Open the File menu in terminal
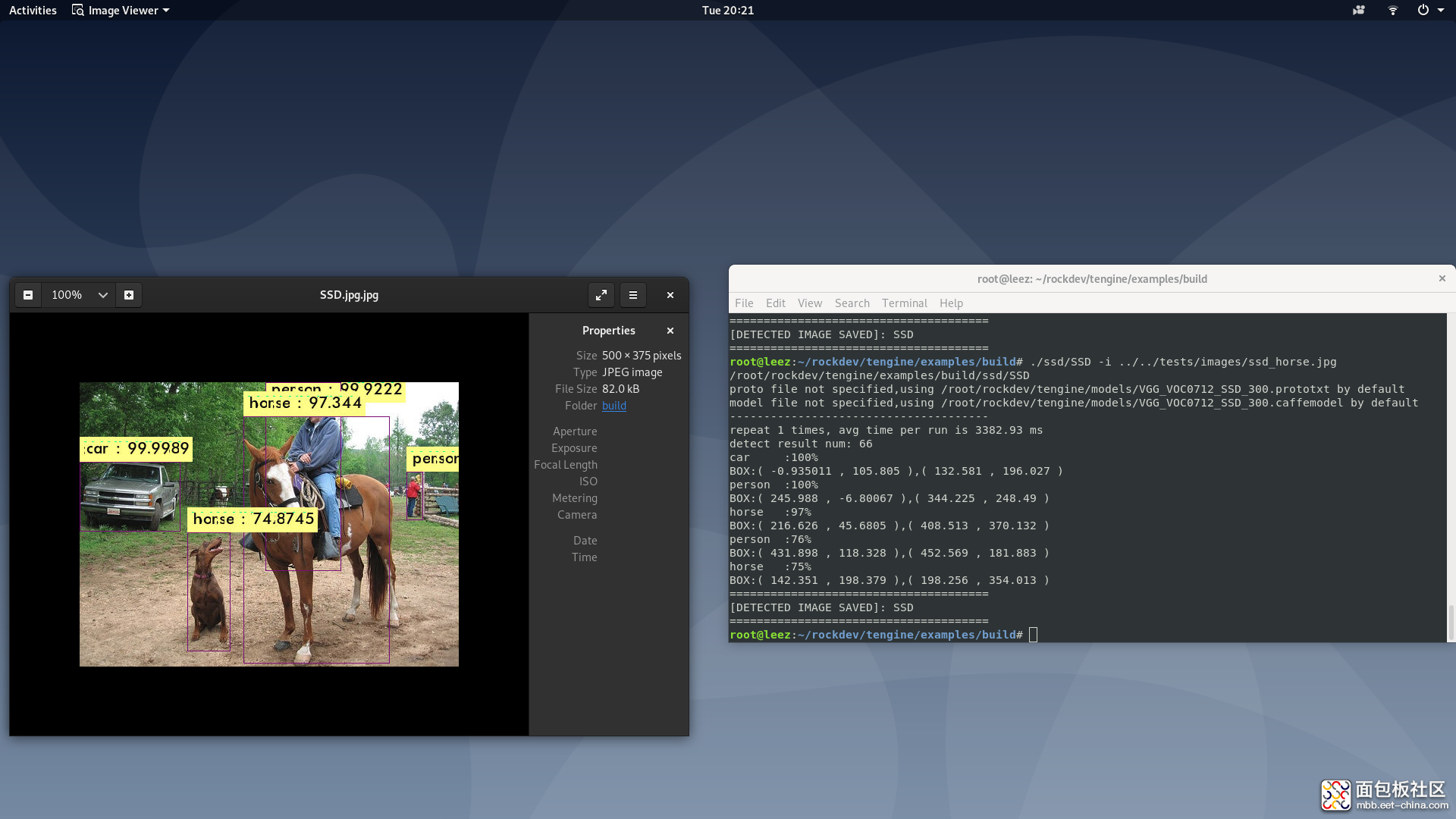Screen dimensions: 1456x819 [745, 303]
